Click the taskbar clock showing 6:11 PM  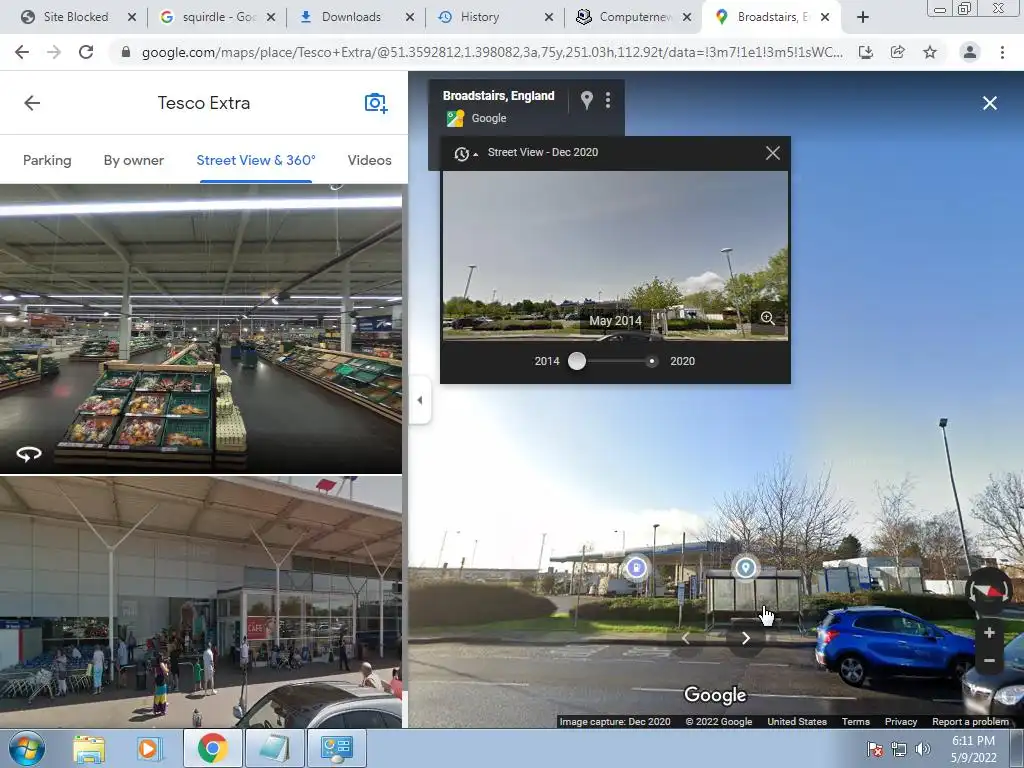tap(974, 749)
